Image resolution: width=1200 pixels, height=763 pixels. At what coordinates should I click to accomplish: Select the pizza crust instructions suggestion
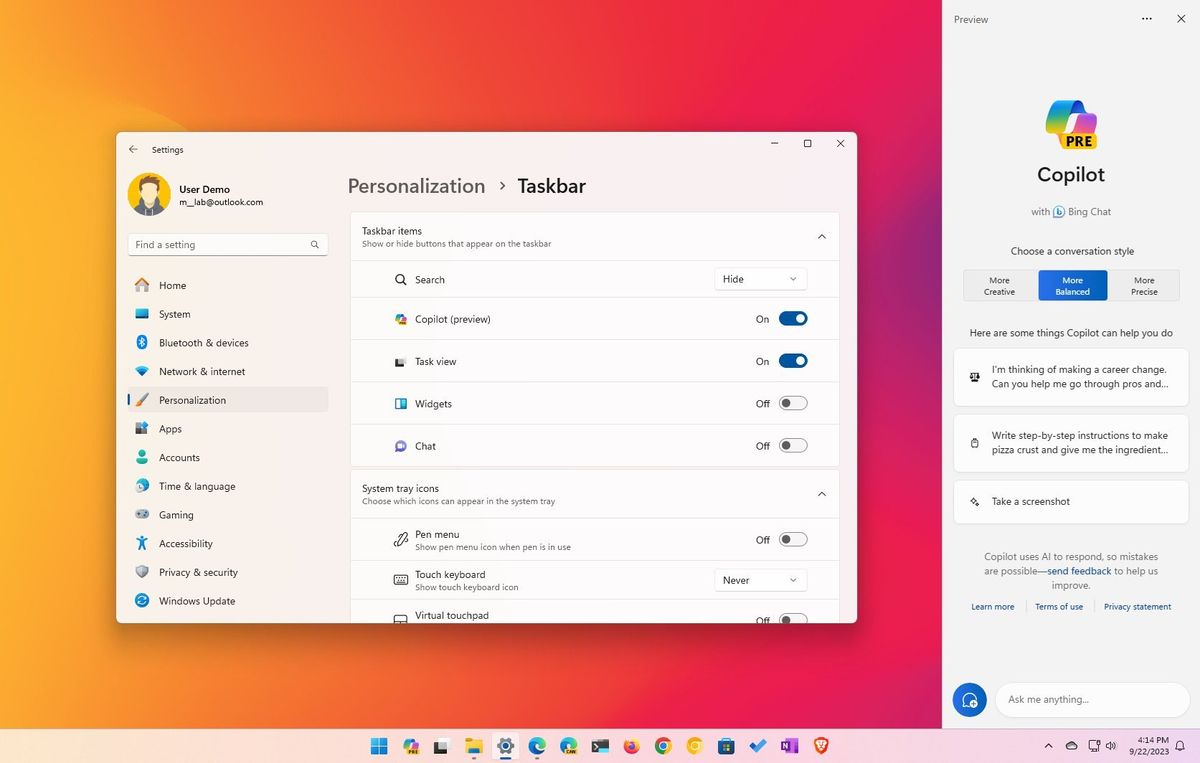tap(1071, 443)
